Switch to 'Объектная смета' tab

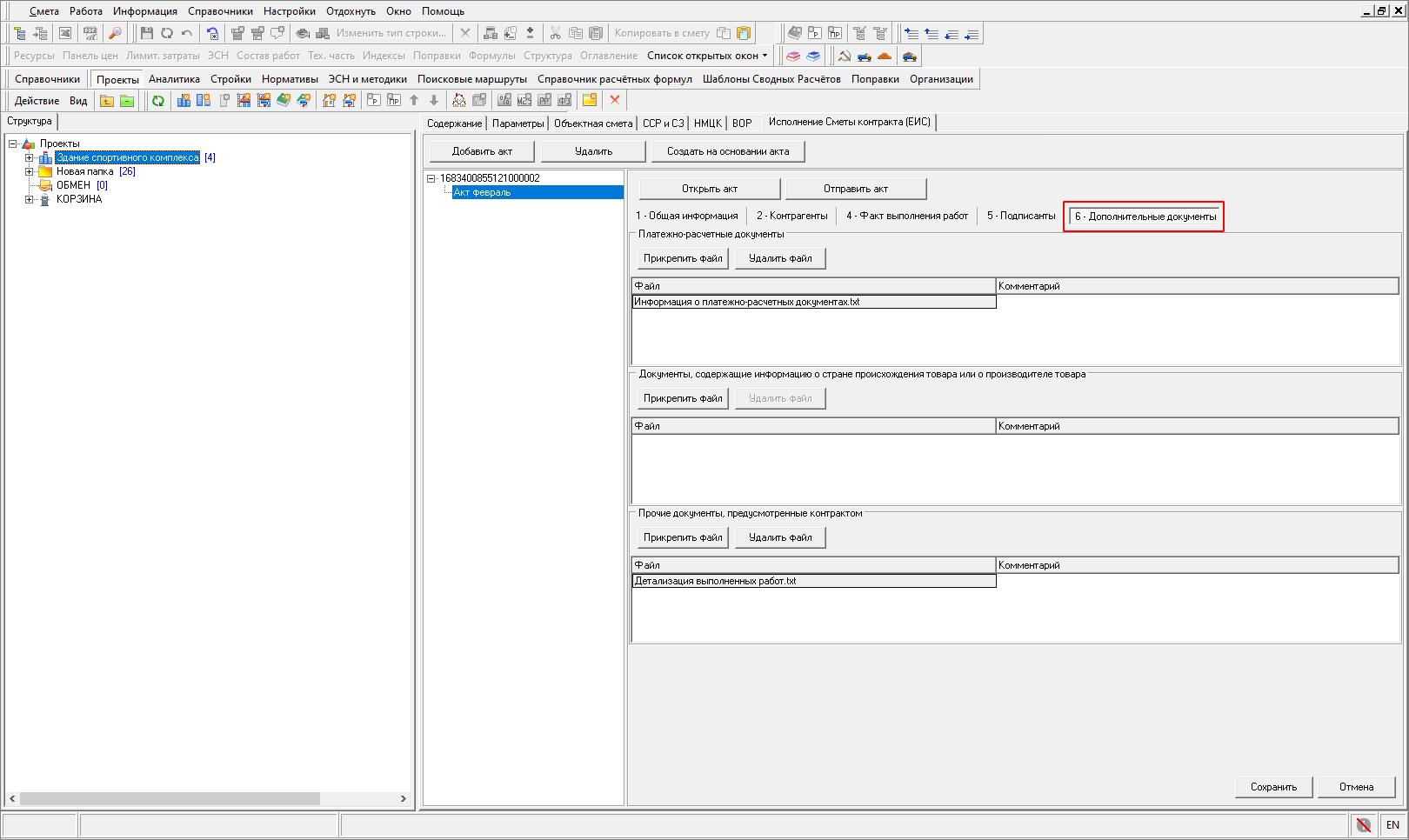(593, 123)
